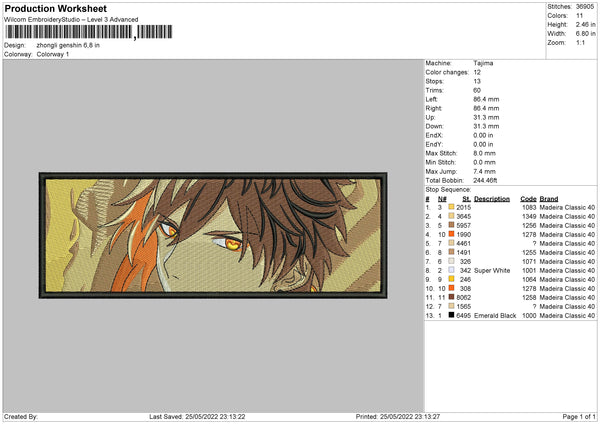Screen dimensions: 600x424
Task: Select thread code 1349
Action: click(x=529, y=217)
